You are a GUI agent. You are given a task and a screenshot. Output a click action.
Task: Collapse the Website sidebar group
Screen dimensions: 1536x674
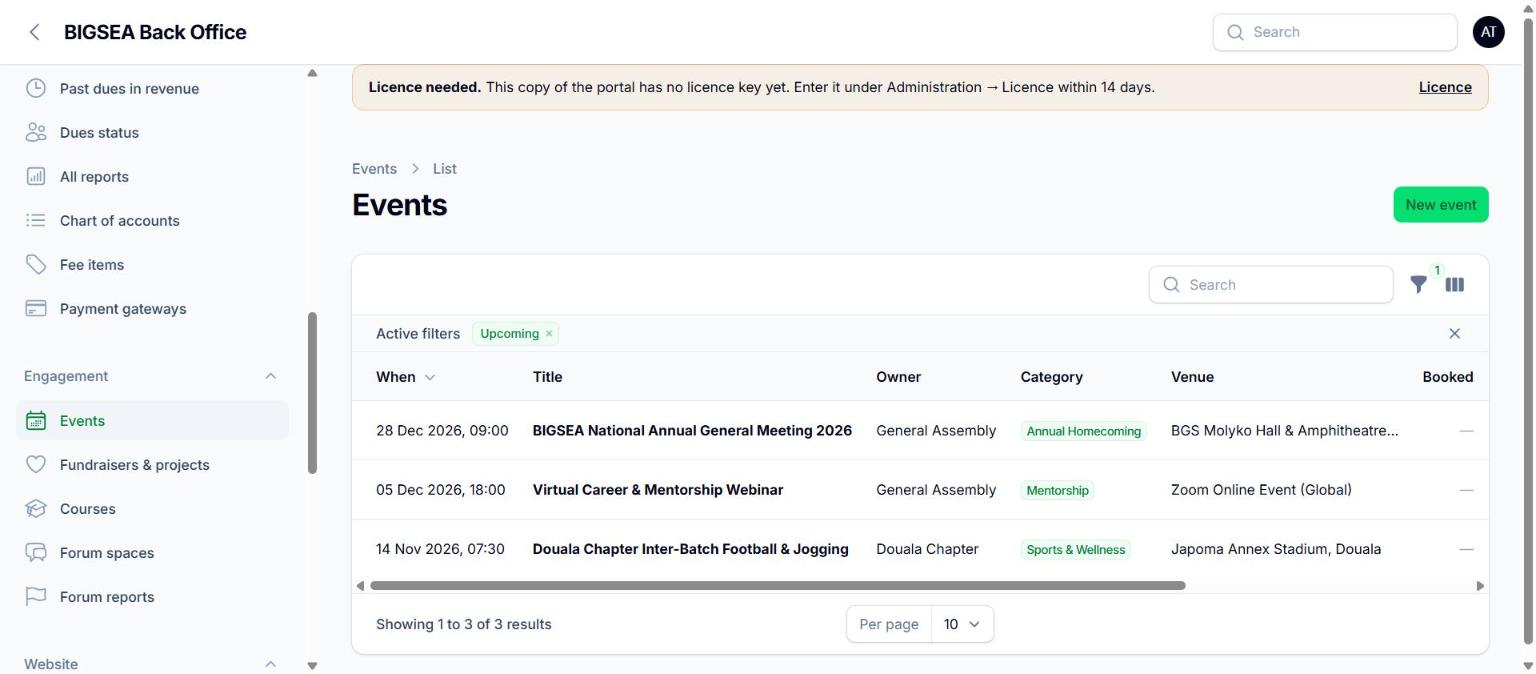click(x=270, y=664)
